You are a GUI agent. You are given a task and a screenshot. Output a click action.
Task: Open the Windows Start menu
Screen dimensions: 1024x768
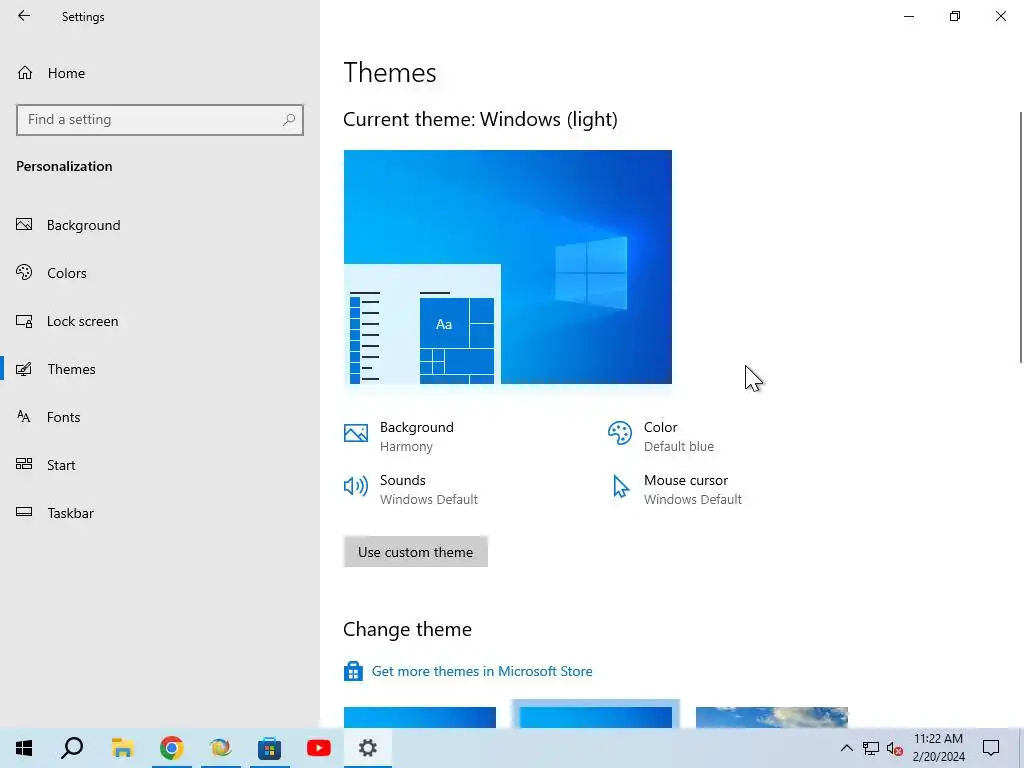[24, 748]
